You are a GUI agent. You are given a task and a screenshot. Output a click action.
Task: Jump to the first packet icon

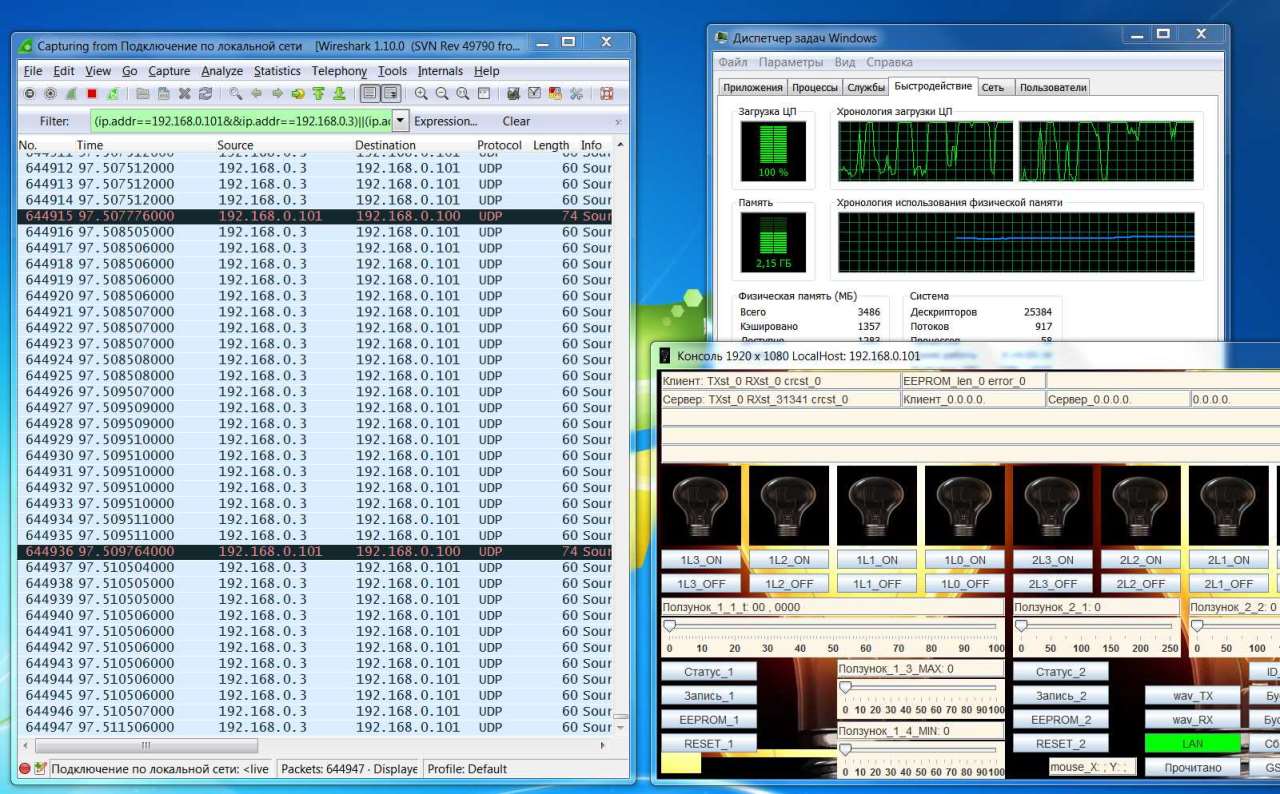pyautogui.click(x=319, y=94)
